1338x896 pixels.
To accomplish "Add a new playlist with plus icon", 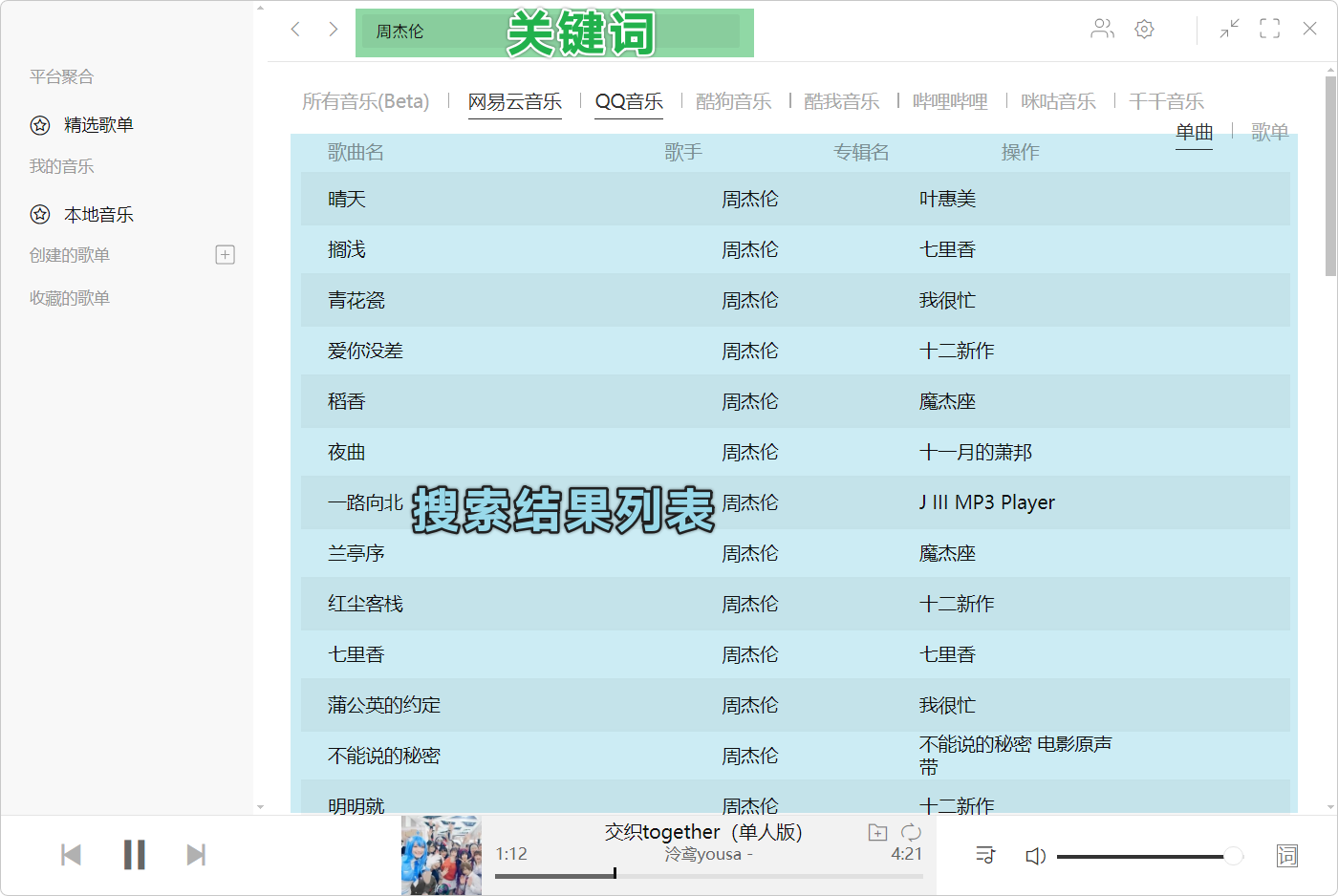I will point(226,254).
